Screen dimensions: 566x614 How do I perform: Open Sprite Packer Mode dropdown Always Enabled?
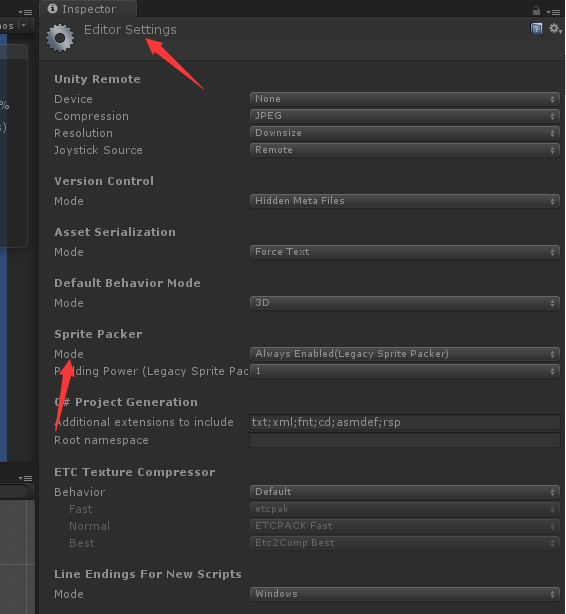coord(404,354)
